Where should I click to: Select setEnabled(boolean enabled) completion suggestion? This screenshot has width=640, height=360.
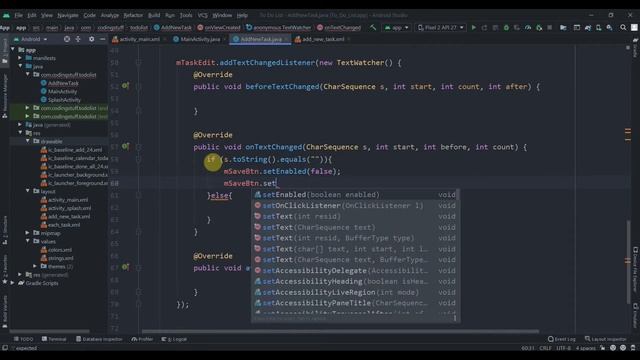(x=355, y=195)
